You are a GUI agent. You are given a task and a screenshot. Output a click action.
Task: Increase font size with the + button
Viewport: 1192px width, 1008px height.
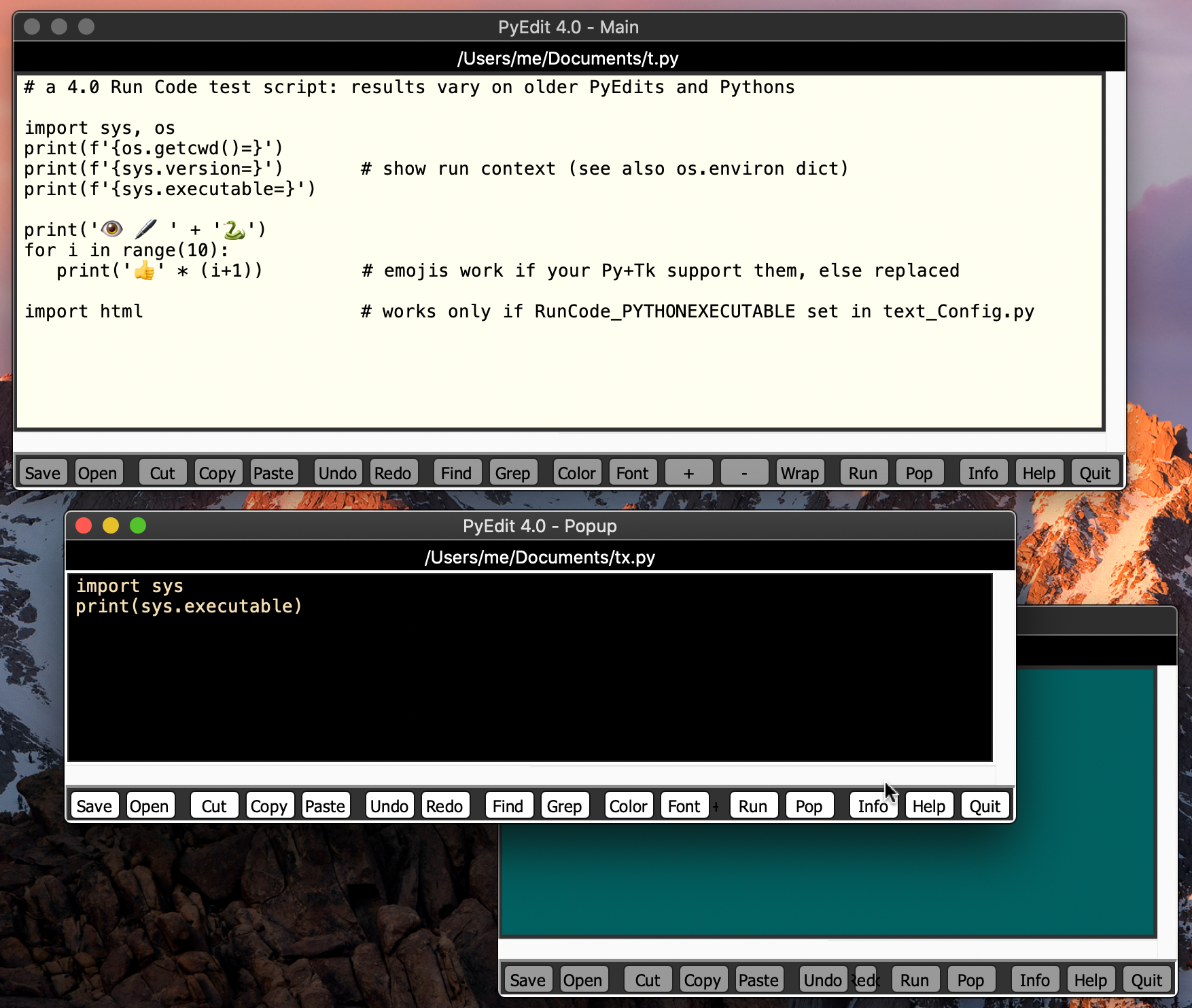(688, 472)
